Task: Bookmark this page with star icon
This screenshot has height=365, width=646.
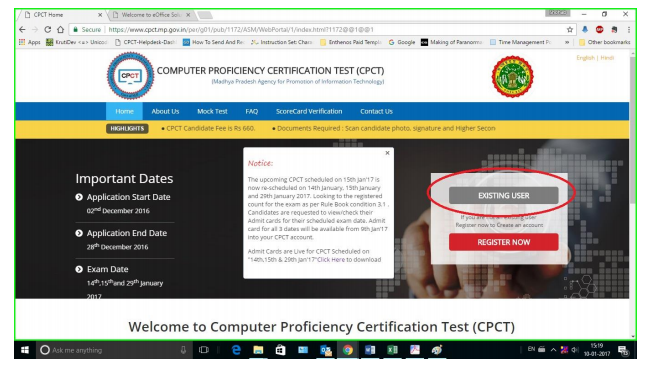Action: pos(570,30)
